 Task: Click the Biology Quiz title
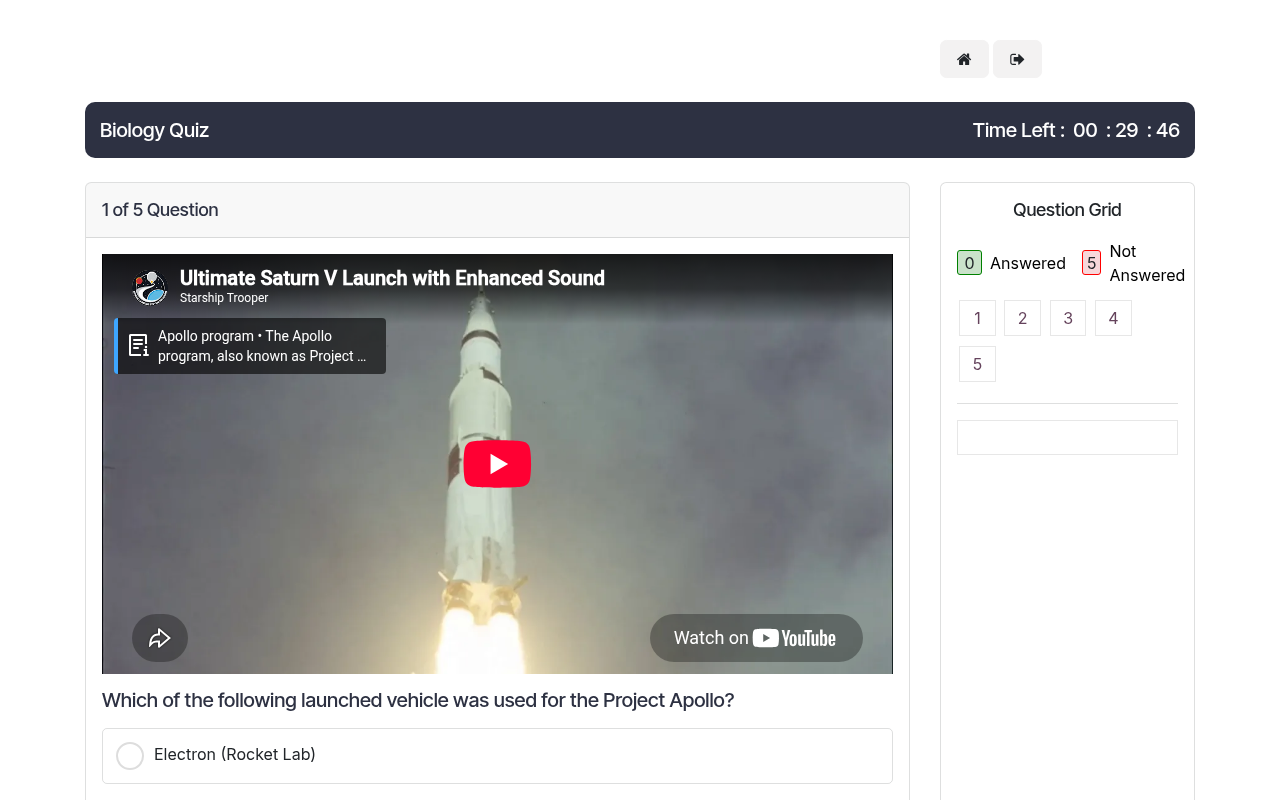154,130
